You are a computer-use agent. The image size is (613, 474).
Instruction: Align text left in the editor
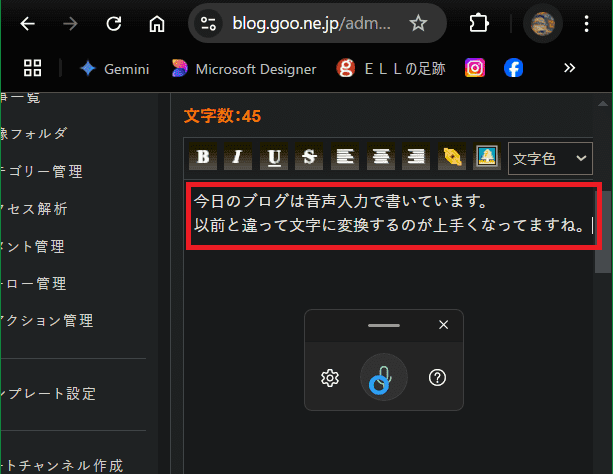click(x=345, y=157)
